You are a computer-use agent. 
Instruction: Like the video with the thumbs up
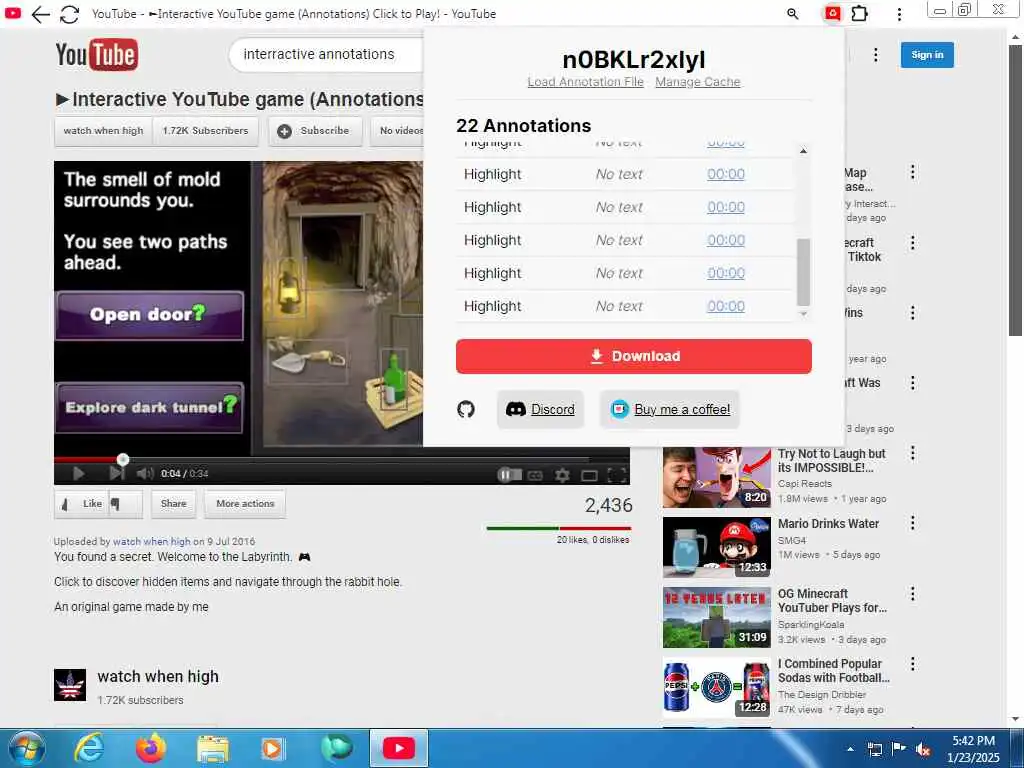tap(66, 504)
